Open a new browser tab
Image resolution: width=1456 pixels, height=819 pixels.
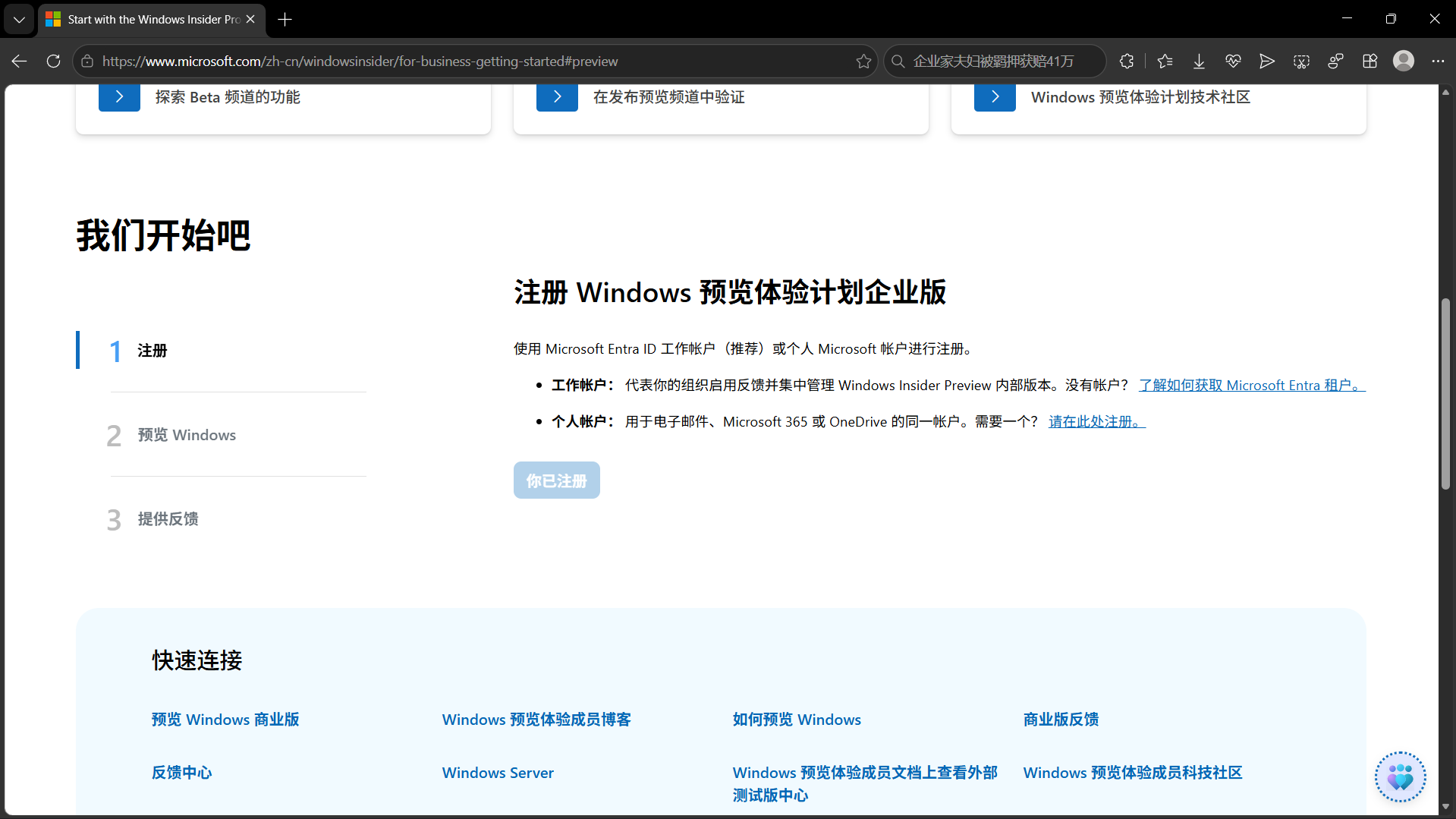[285, 20]
